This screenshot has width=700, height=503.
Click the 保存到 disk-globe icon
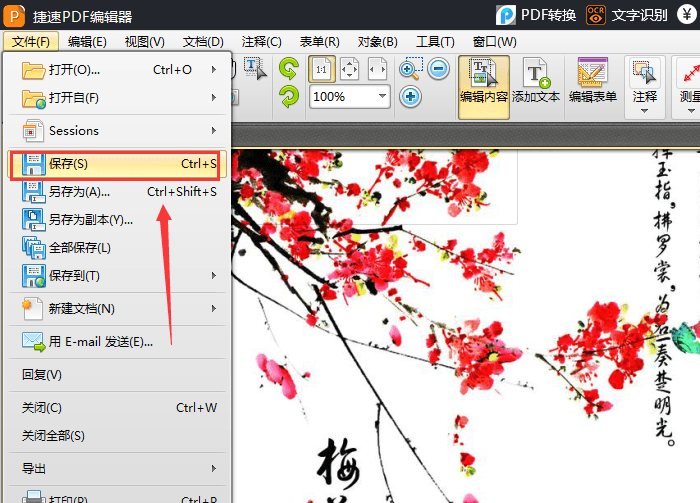click(33, 276)
